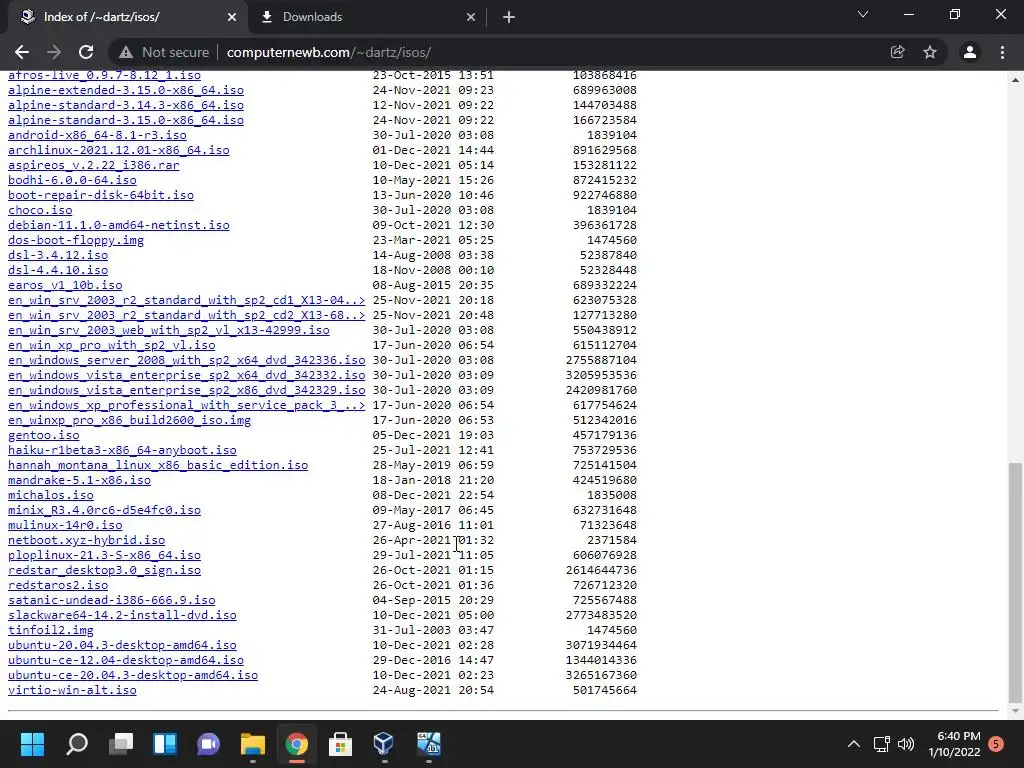Open en_win_xp_pro_with_sp2_vl.iso link
1024x768 pixels.
click(112, 345)
